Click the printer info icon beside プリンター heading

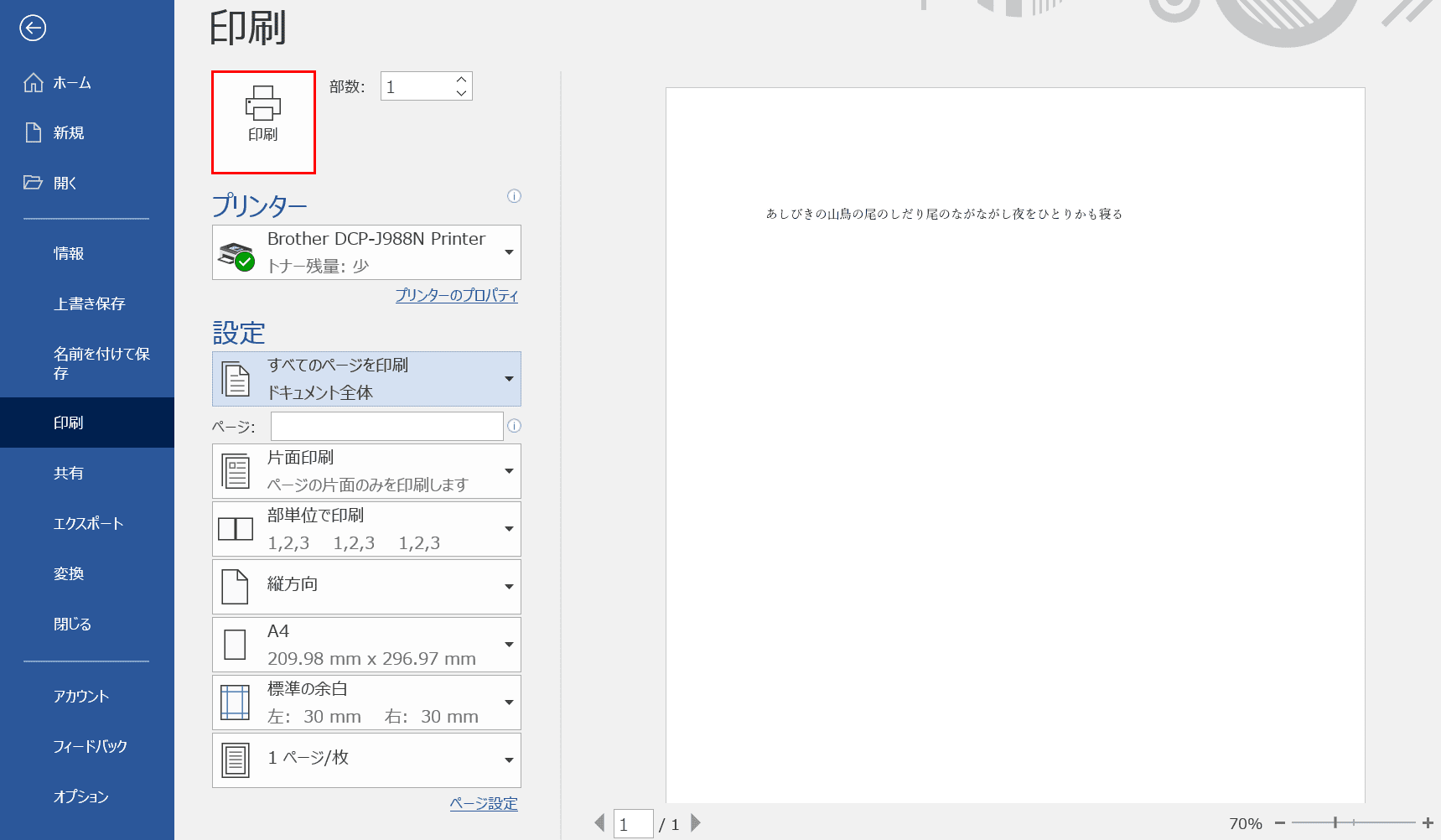click(514, 196)
